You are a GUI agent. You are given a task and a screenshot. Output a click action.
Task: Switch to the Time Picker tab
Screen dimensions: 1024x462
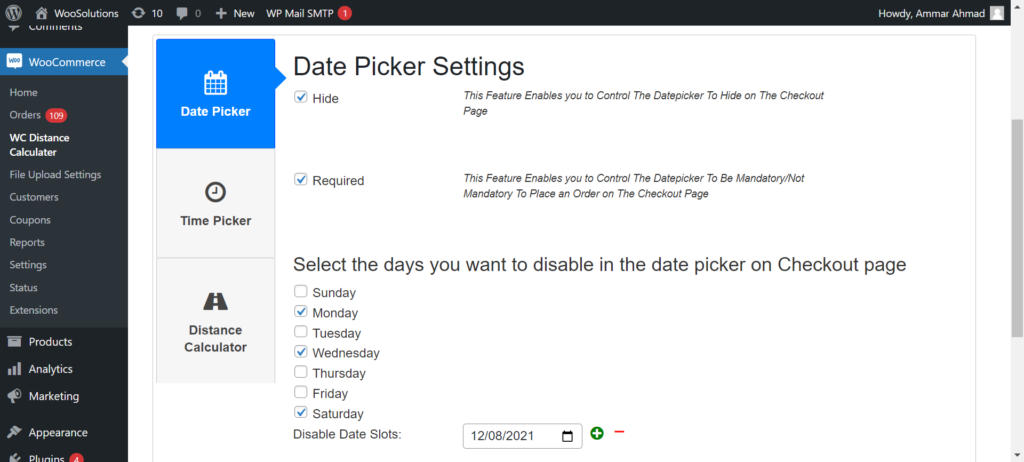(x=216, y=203)
